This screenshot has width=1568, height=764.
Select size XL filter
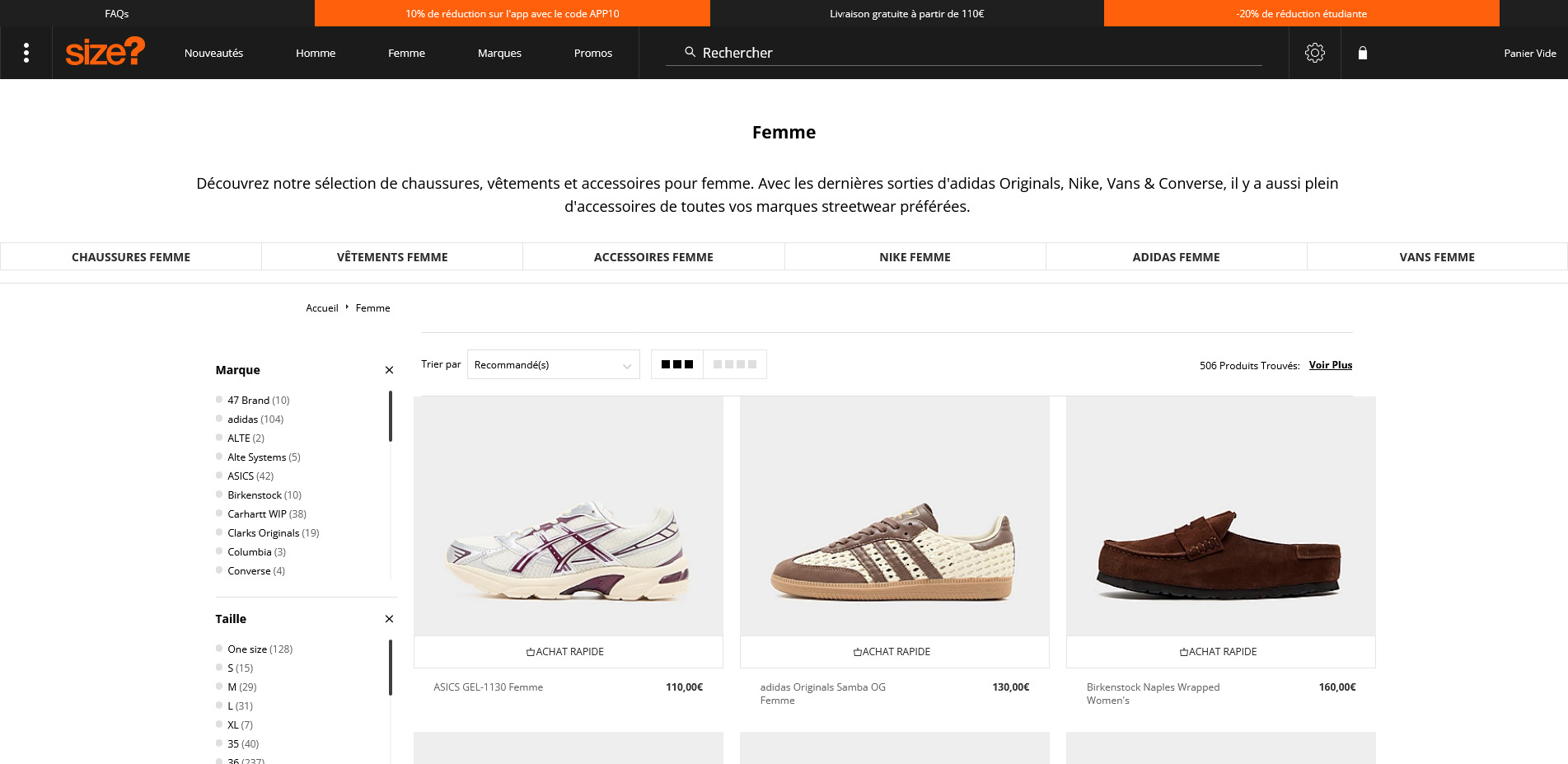click(x=235, y=724)
